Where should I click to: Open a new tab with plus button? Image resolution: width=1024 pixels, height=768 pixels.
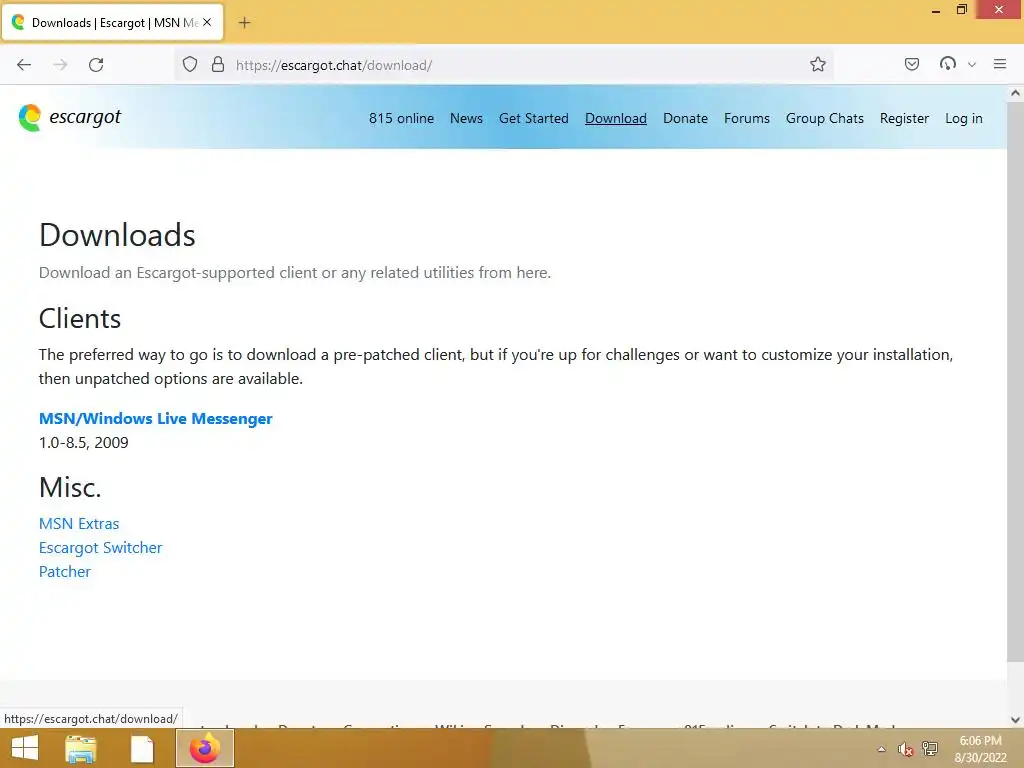244,23
